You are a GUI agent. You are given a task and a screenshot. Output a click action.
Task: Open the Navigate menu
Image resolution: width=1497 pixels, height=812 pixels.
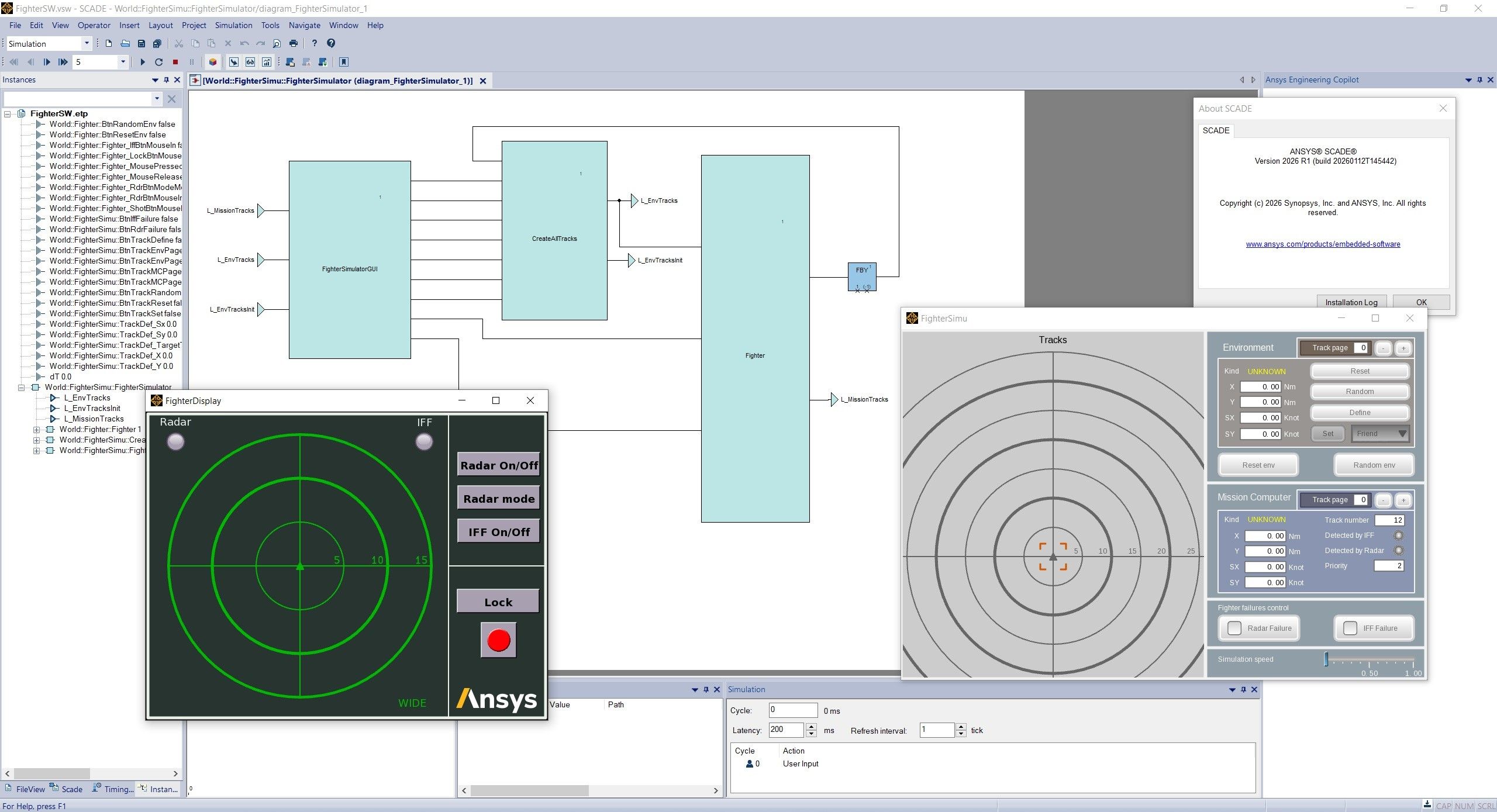(305, 25)
